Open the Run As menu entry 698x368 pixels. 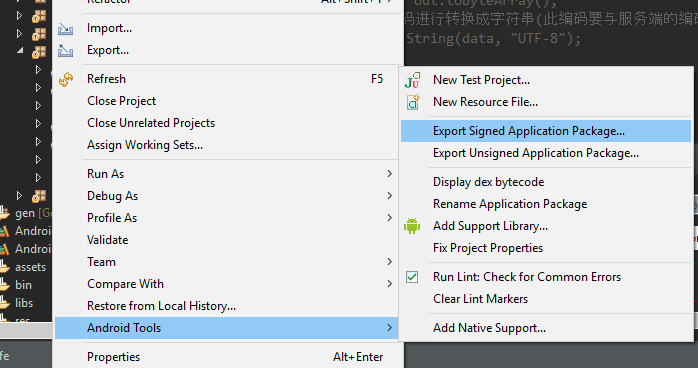(x=106, y=174)
